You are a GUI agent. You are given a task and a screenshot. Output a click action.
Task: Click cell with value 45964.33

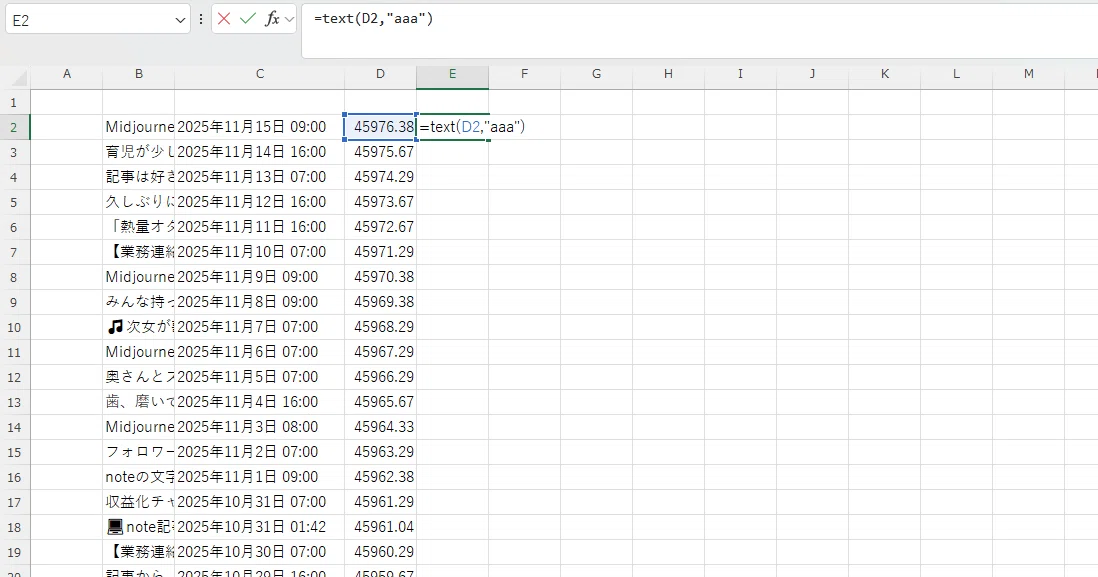380,427
